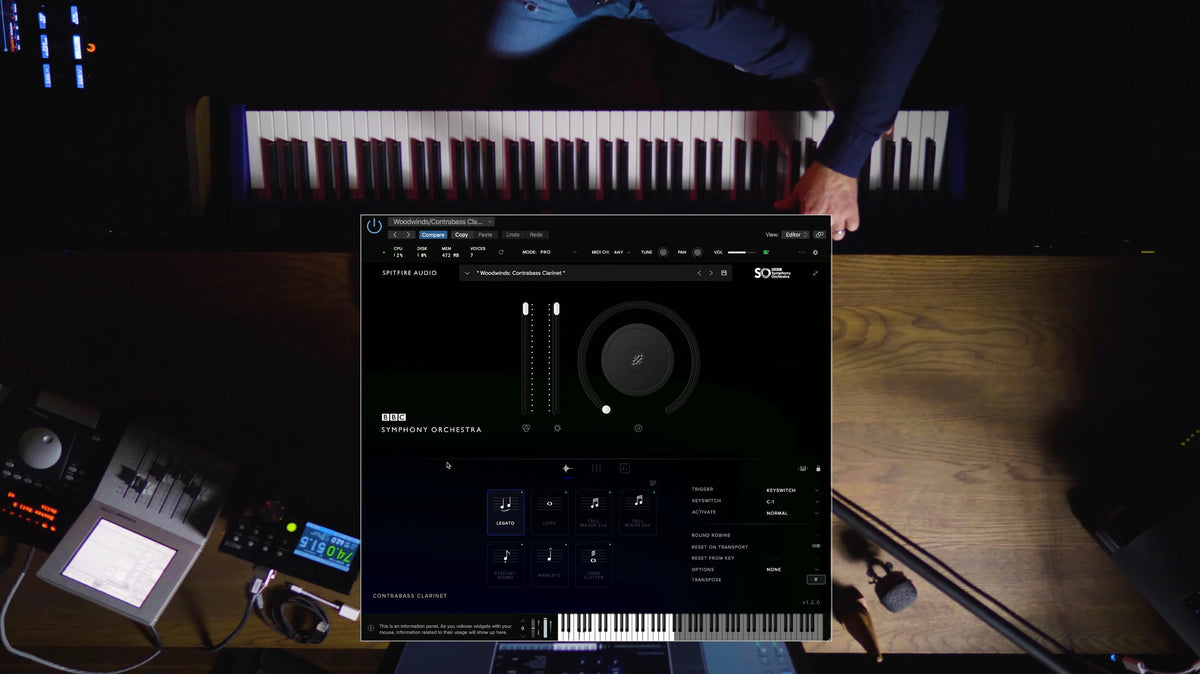The image size is (1200, 674).
Task: Pick the Staccatissimo articulation
Action: pyautogui.click(x=505, y=564)
